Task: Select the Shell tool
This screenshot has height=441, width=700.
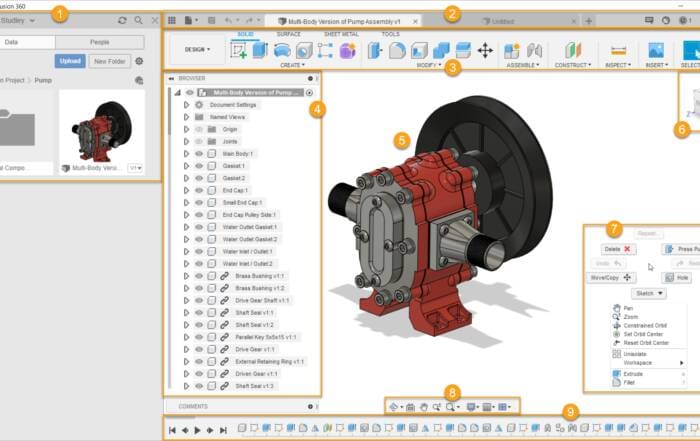Action: [419, 50]
